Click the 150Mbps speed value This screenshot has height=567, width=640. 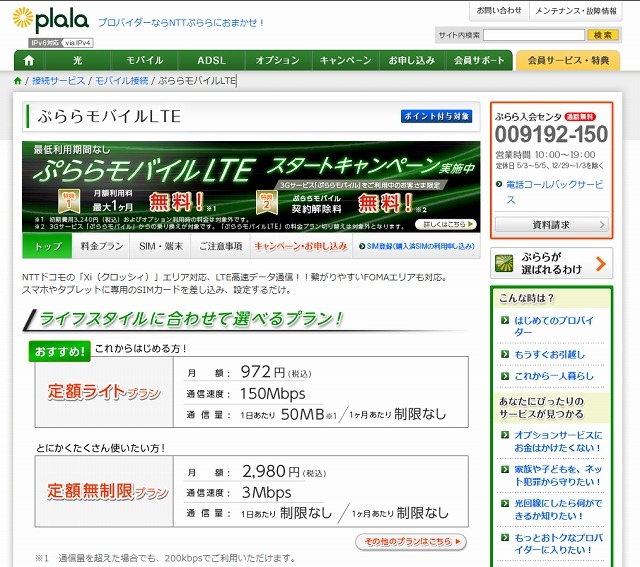tap(273, 394)
